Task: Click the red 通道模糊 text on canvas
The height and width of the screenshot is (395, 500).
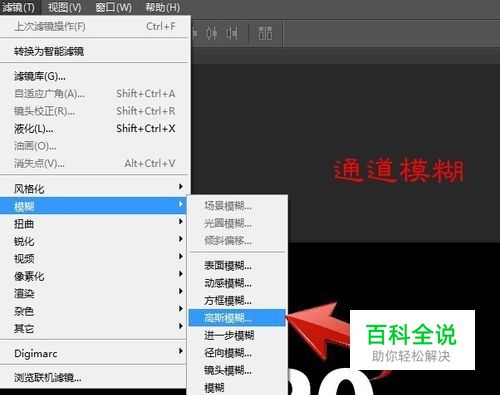Action: (x=398, y=171)
